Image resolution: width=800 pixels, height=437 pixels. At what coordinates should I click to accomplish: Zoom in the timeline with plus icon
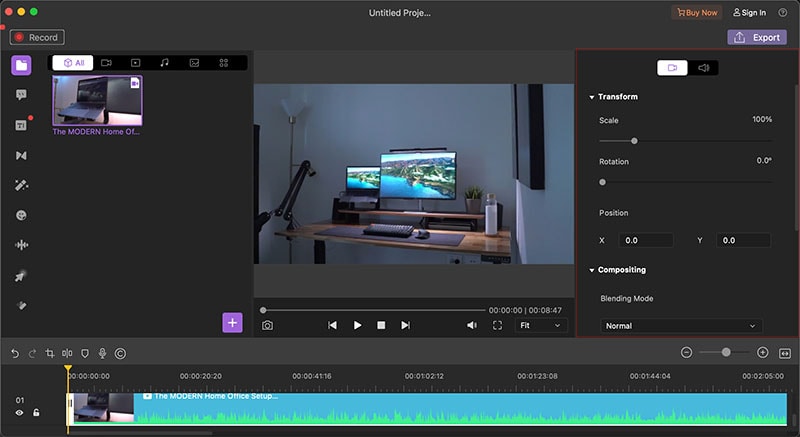click(762, 352)
